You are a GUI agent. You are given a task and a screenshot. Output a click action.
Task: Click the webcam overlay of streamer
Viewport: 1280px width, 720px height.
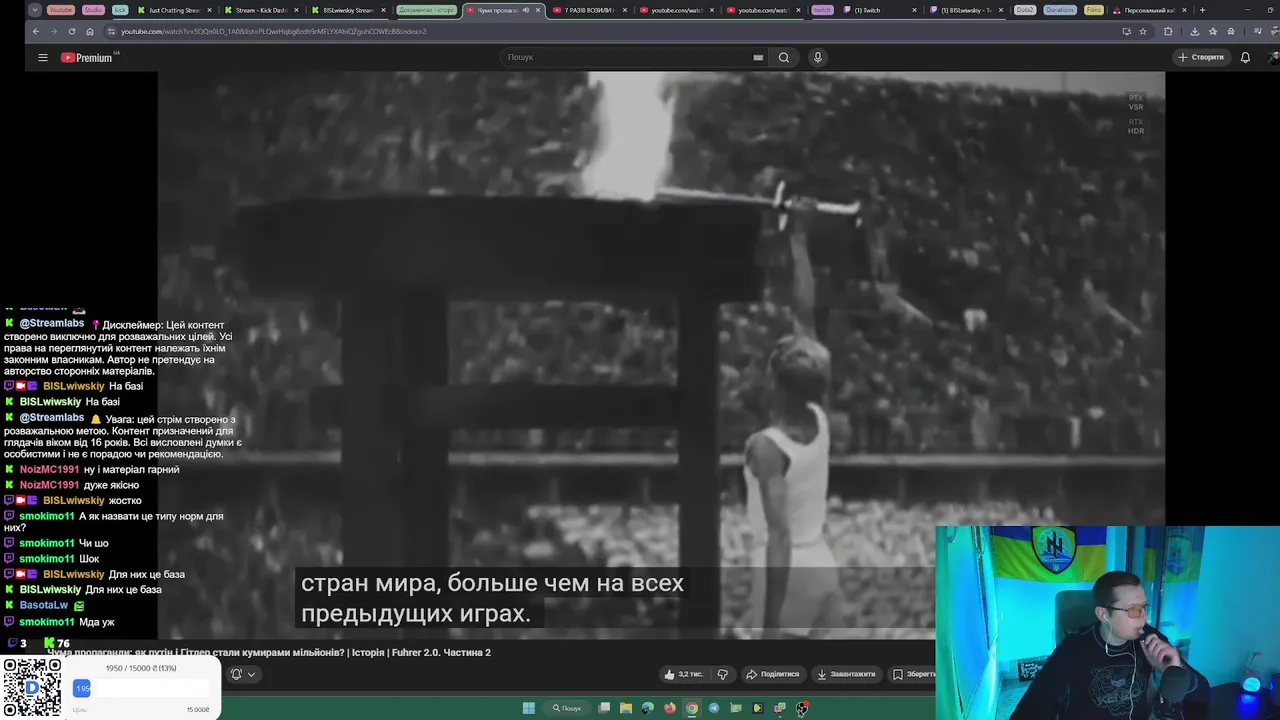pos(1107,622)
